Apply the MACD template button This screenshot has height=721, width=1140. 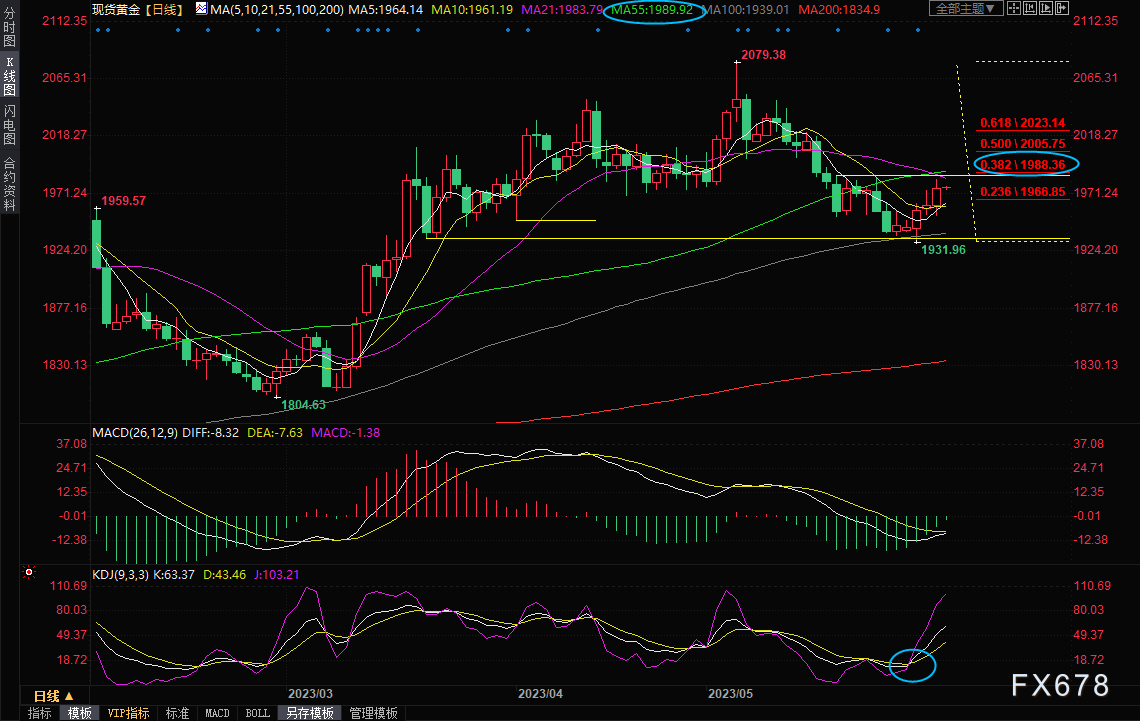pyautogui.click(x=217, y=713)
